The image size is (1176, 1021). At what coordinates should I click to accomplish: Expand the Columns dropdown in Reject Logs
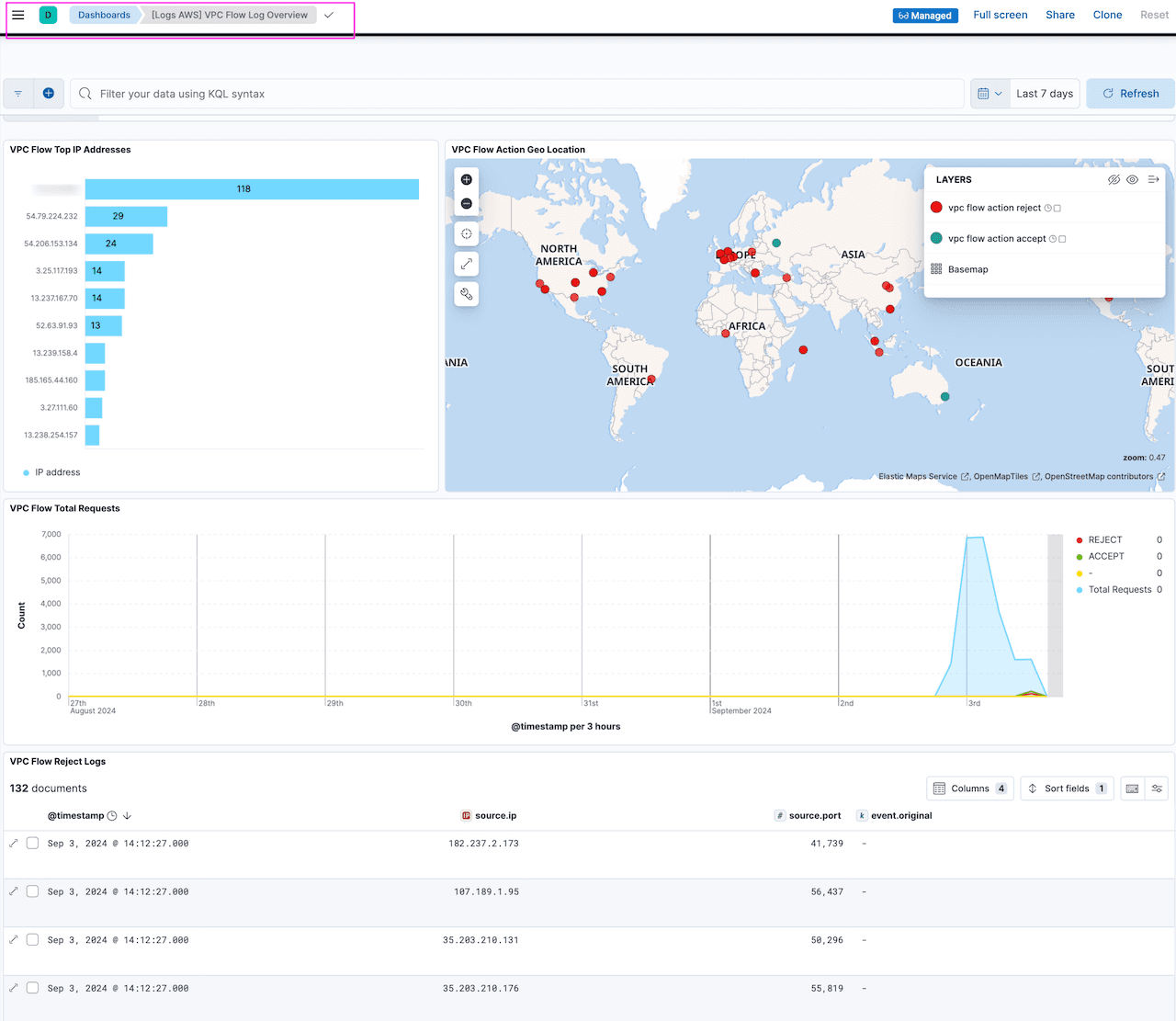click(x=970, y=788)
